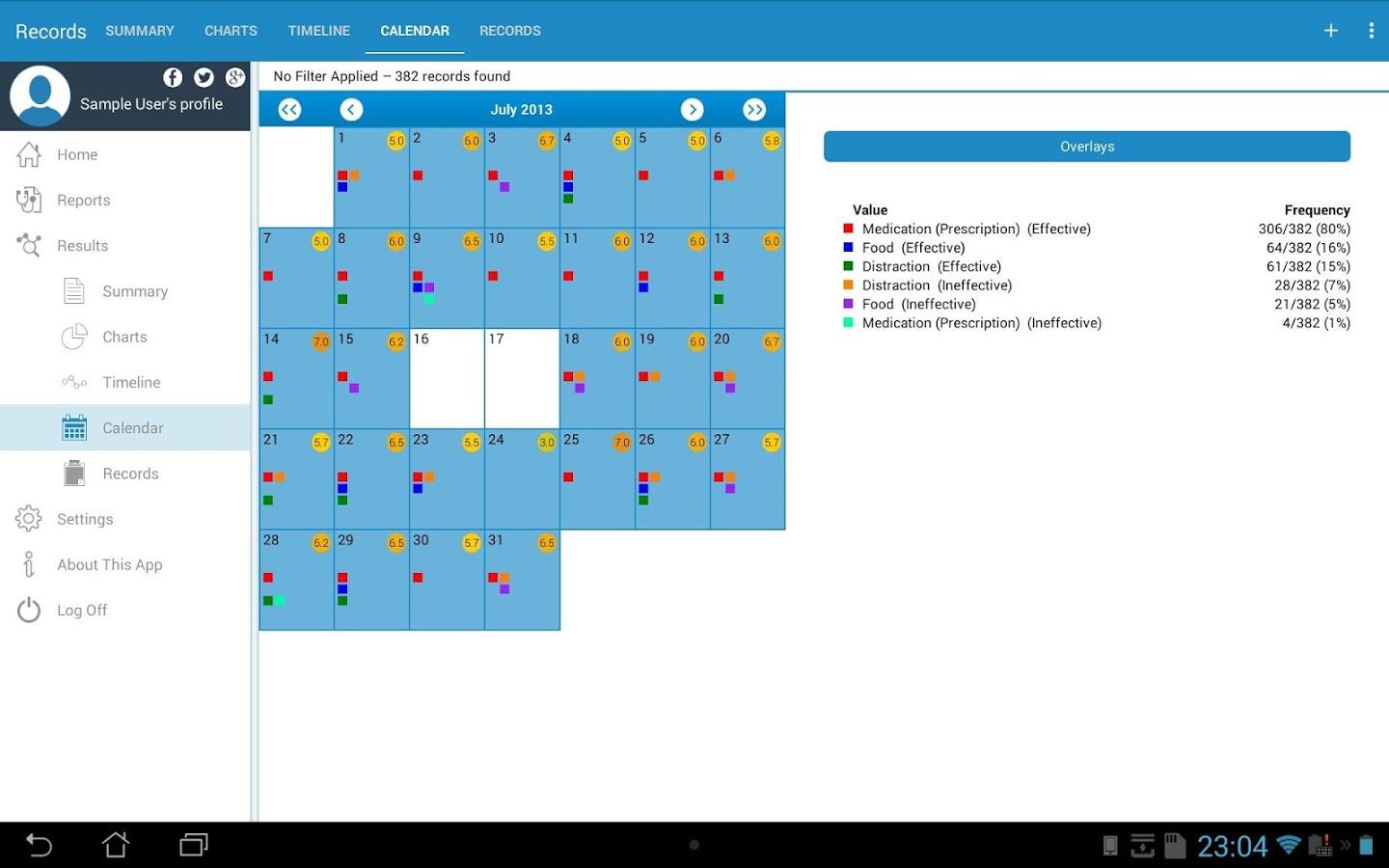Click the Sample User profile avatar
This screenshot has width=1389, height=868.
tap(41, 96)
